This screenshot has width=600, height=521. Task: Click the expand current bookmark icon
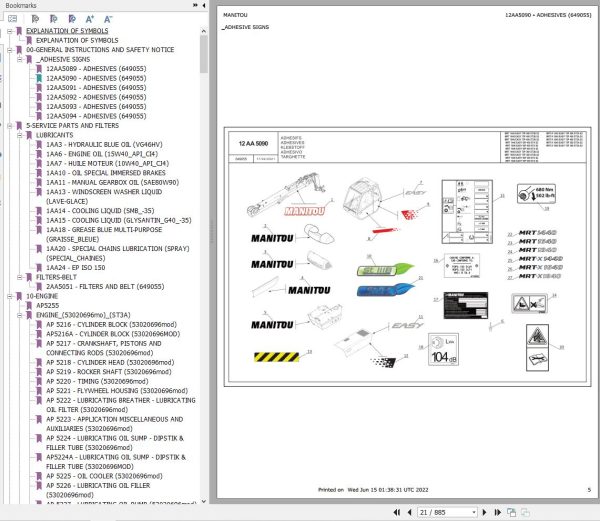point(35,18)
